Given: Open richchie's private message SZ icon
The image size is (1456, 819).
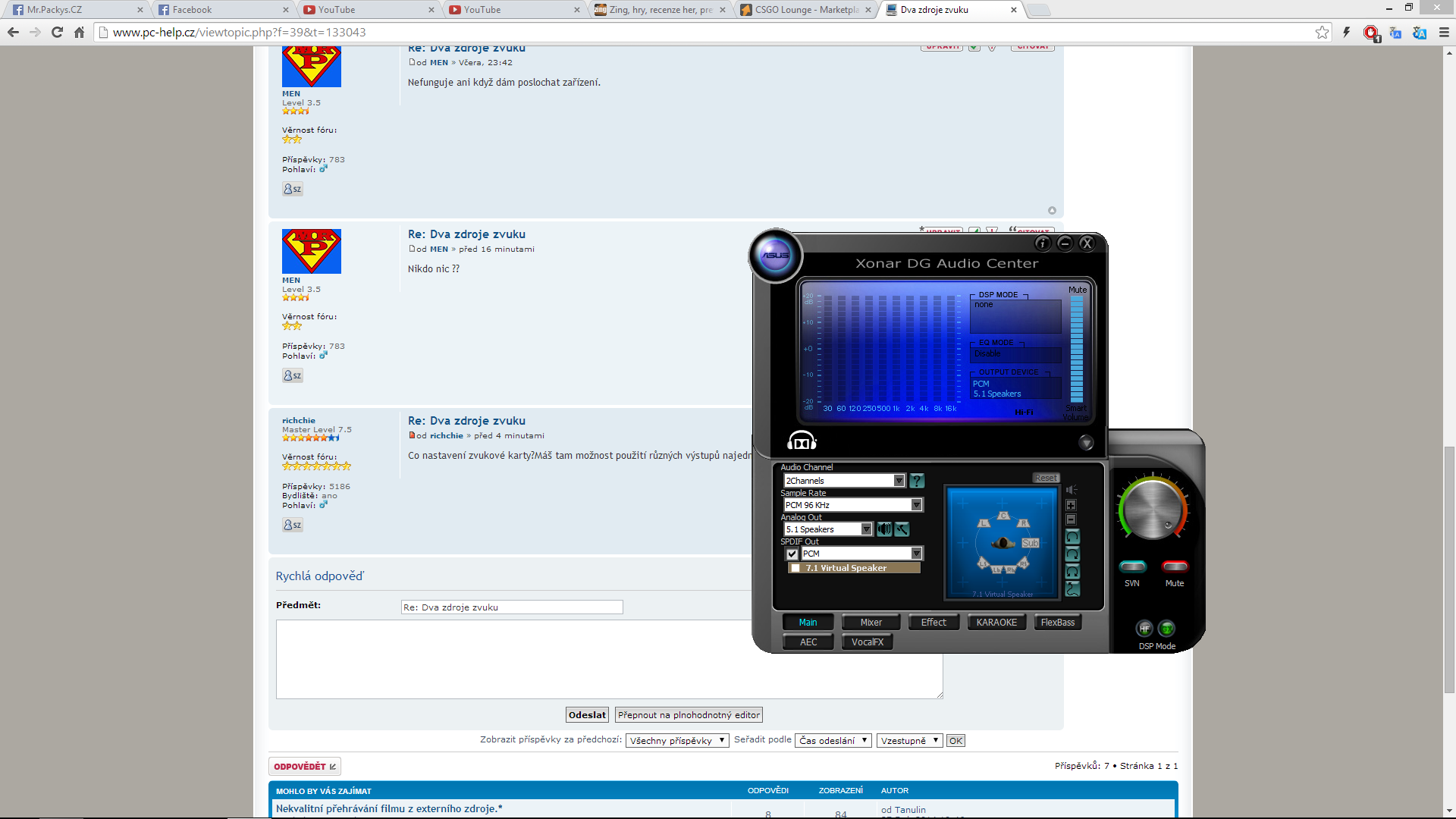Looking at the screenshot, I should click(x=293, y=525).
